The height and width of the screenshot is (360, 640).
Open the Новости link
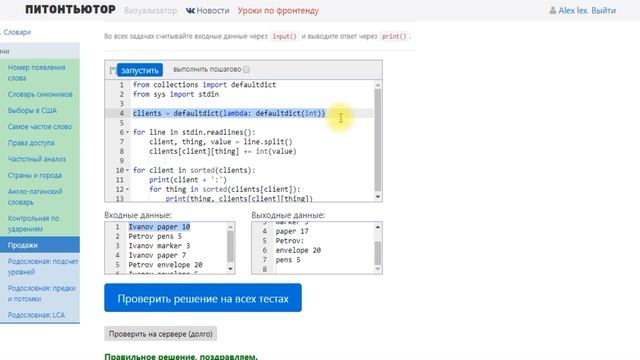click(x=213, y=11)
